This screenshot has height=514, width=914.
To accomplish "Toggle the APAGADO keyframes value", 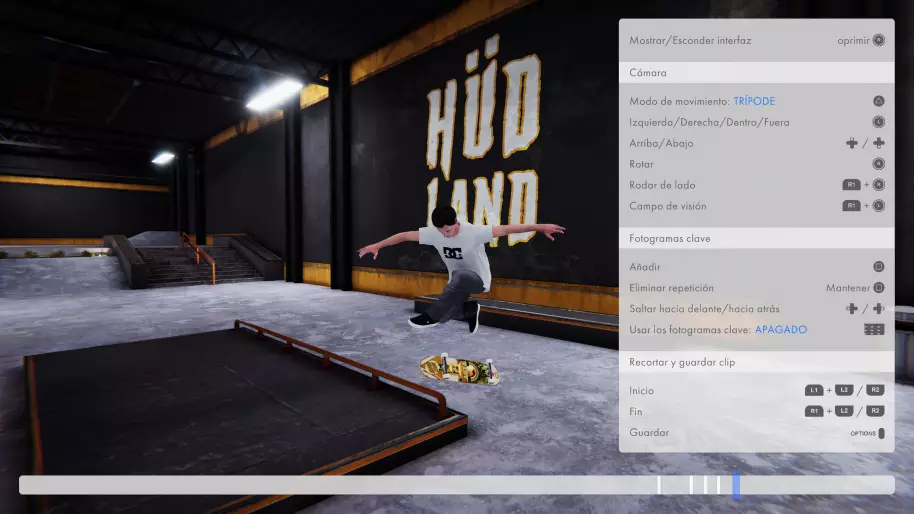I will coord(781,329).
